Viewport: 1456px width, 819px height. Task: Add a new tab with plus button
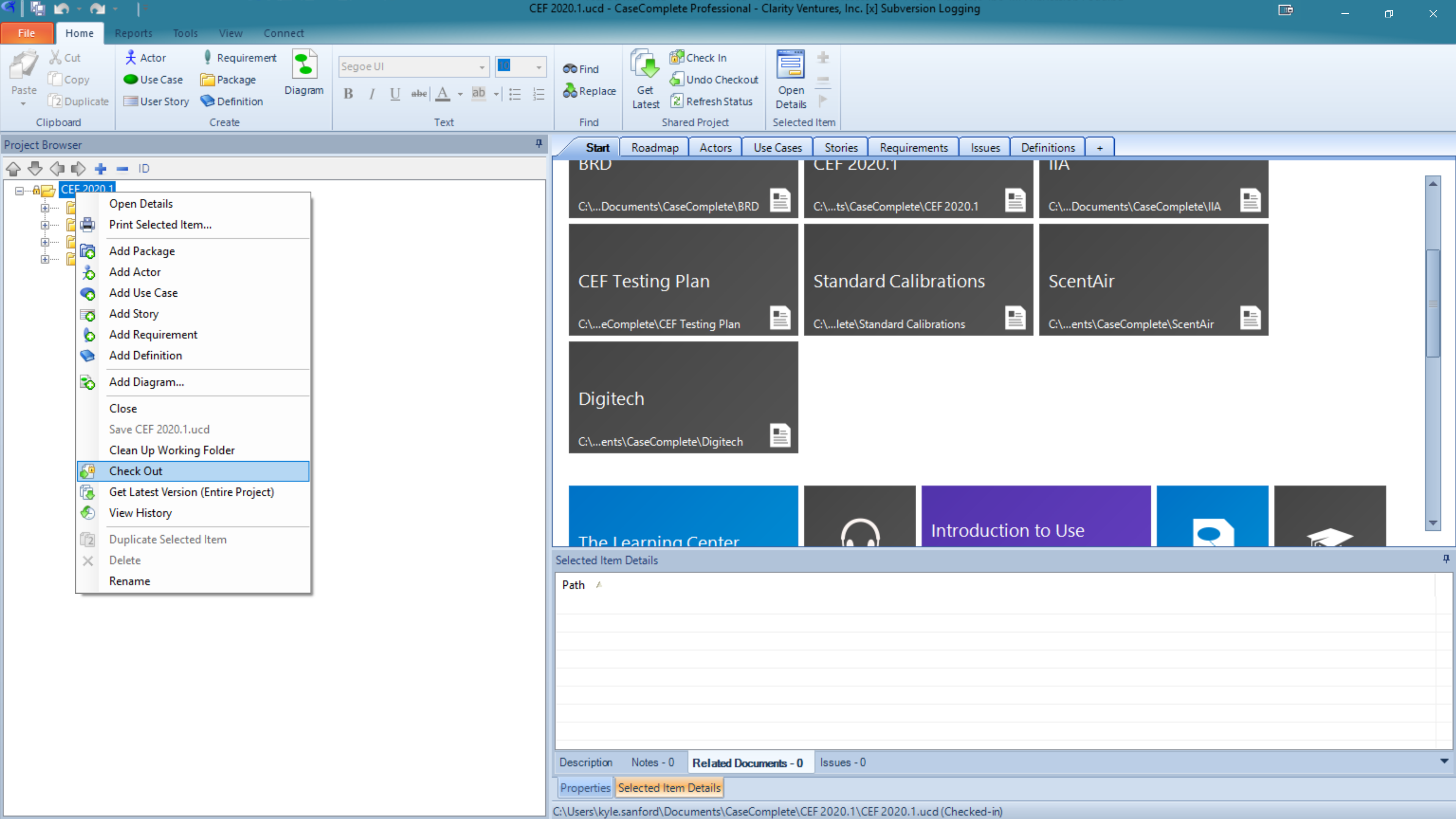click(1099, 148)
